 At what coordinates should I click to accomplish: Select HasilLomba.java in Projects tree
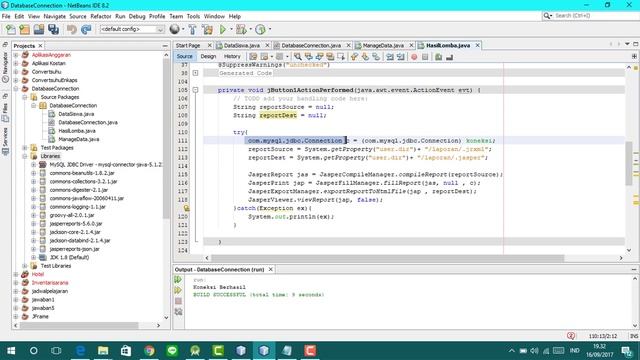pyautogui.click(x=77, y=131)
